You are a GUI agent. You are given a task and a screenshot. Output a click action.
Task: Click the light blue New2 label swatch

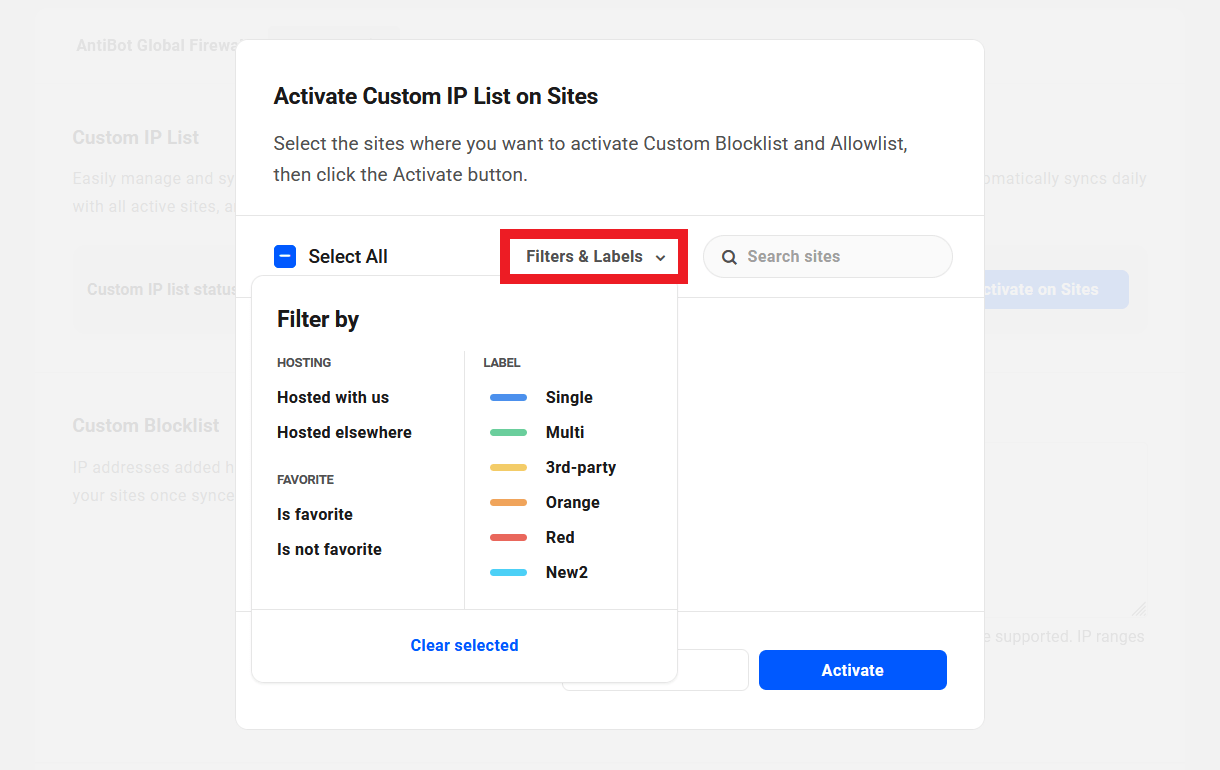[x=508, y=573]
